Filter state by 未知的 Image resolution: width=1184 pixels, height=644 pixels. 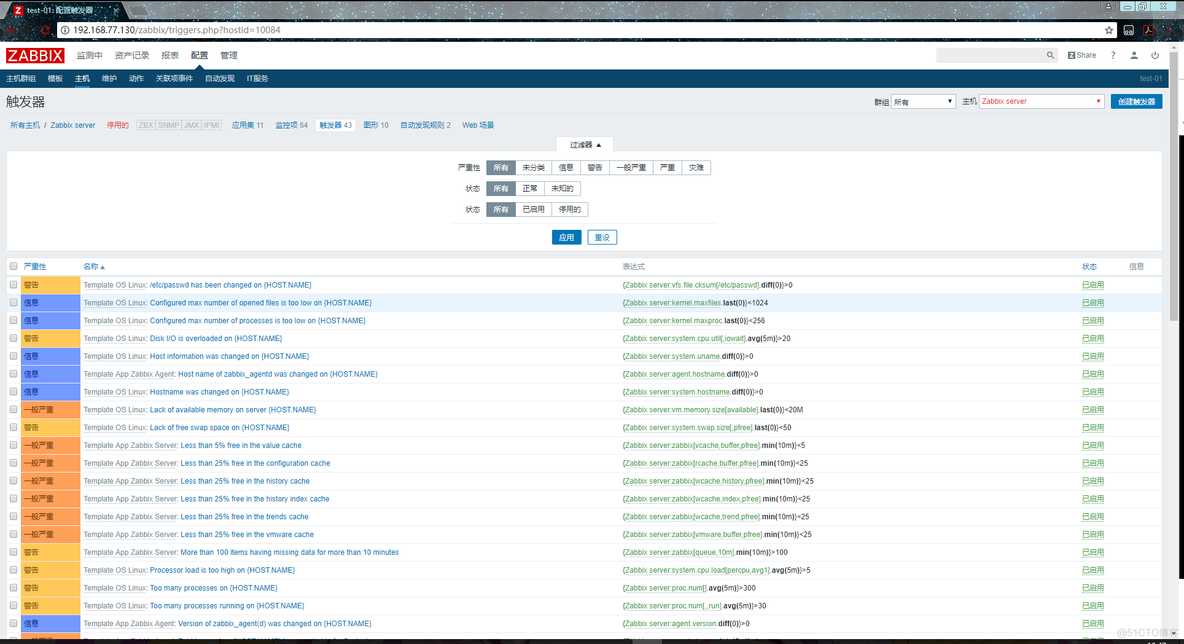(x=562, y=189)
